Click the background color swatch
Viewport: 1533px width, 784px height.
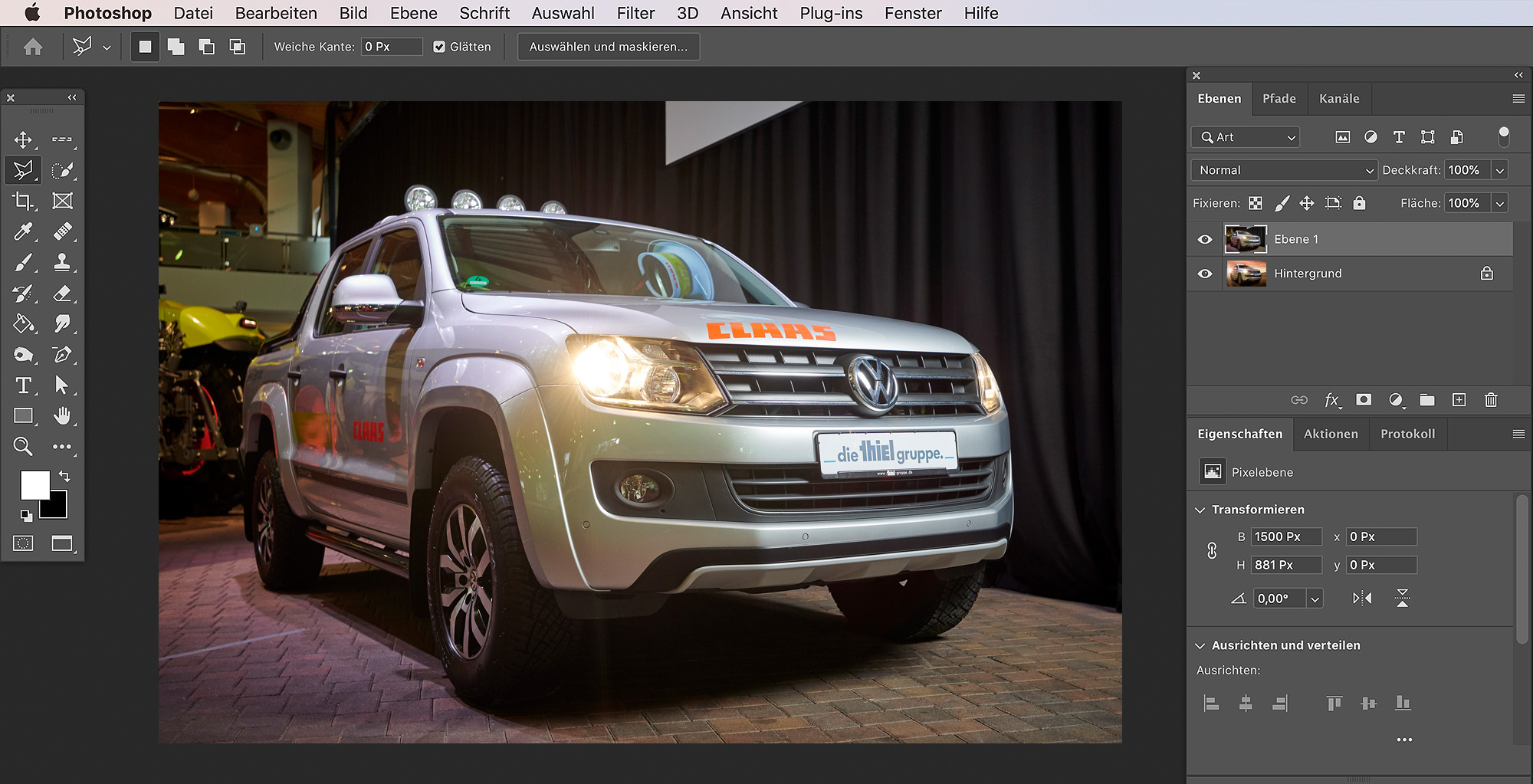(57, 507)
